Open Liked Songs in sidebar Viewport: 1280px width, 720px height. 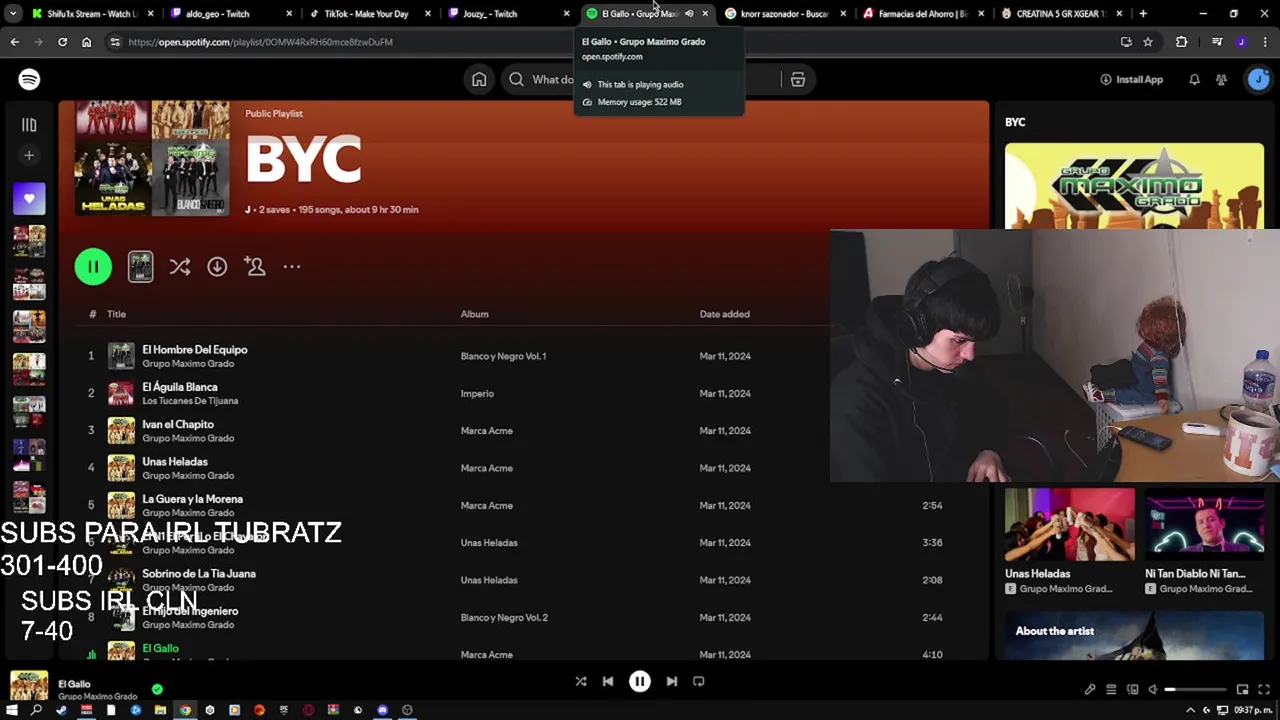pos(29,199)
